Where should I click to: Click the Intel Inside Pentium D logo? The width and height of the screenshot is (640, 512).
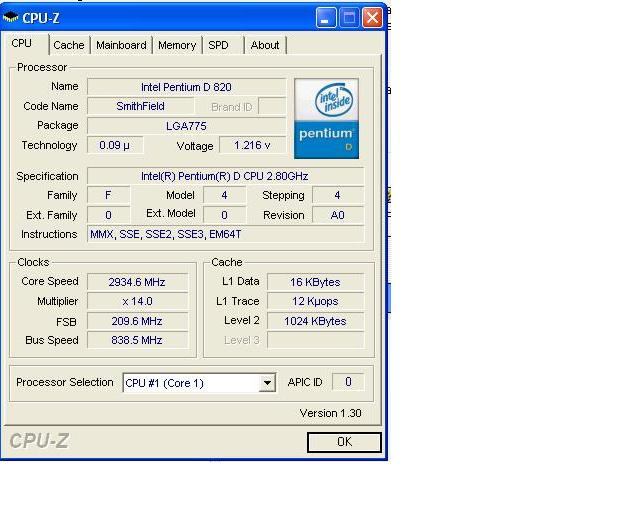tap(326, 118)
